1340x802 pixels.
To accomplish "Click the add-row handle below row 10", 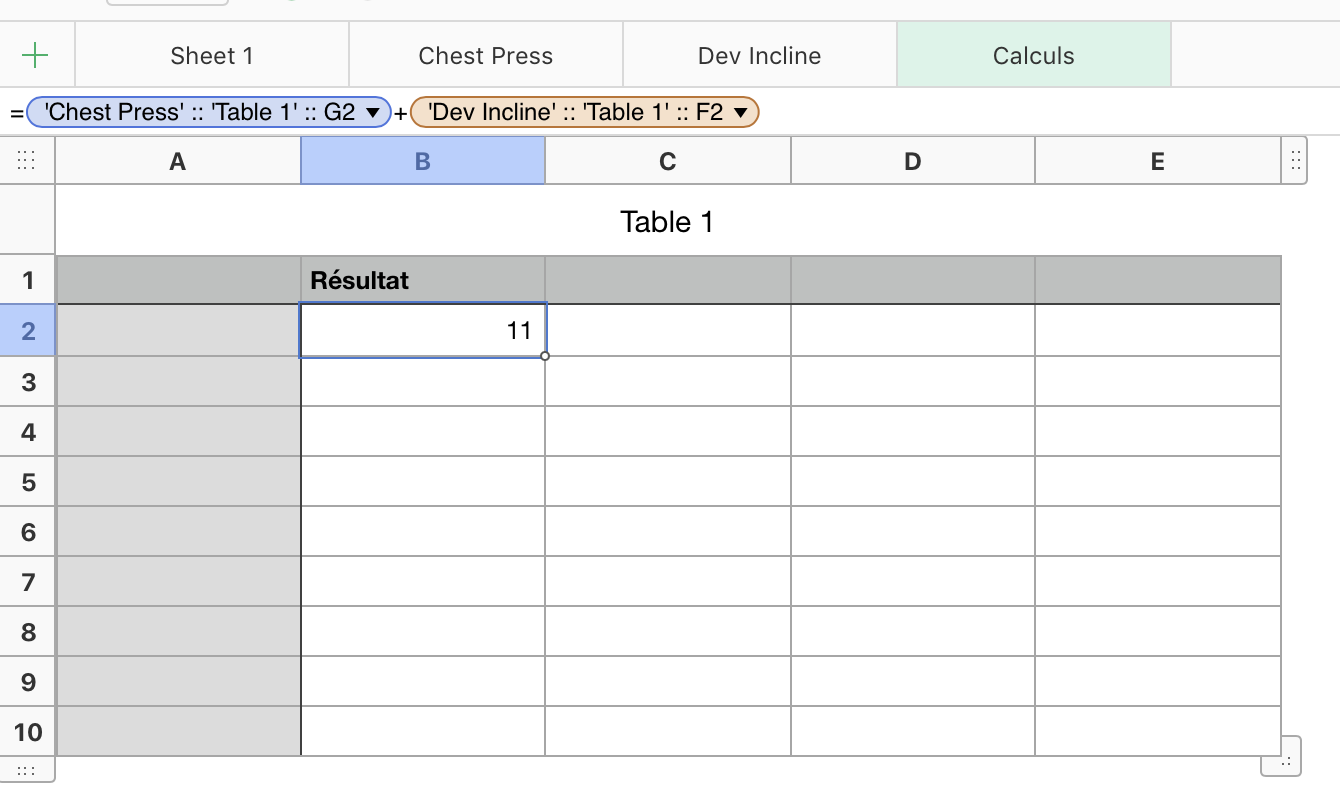I will 27,770.
